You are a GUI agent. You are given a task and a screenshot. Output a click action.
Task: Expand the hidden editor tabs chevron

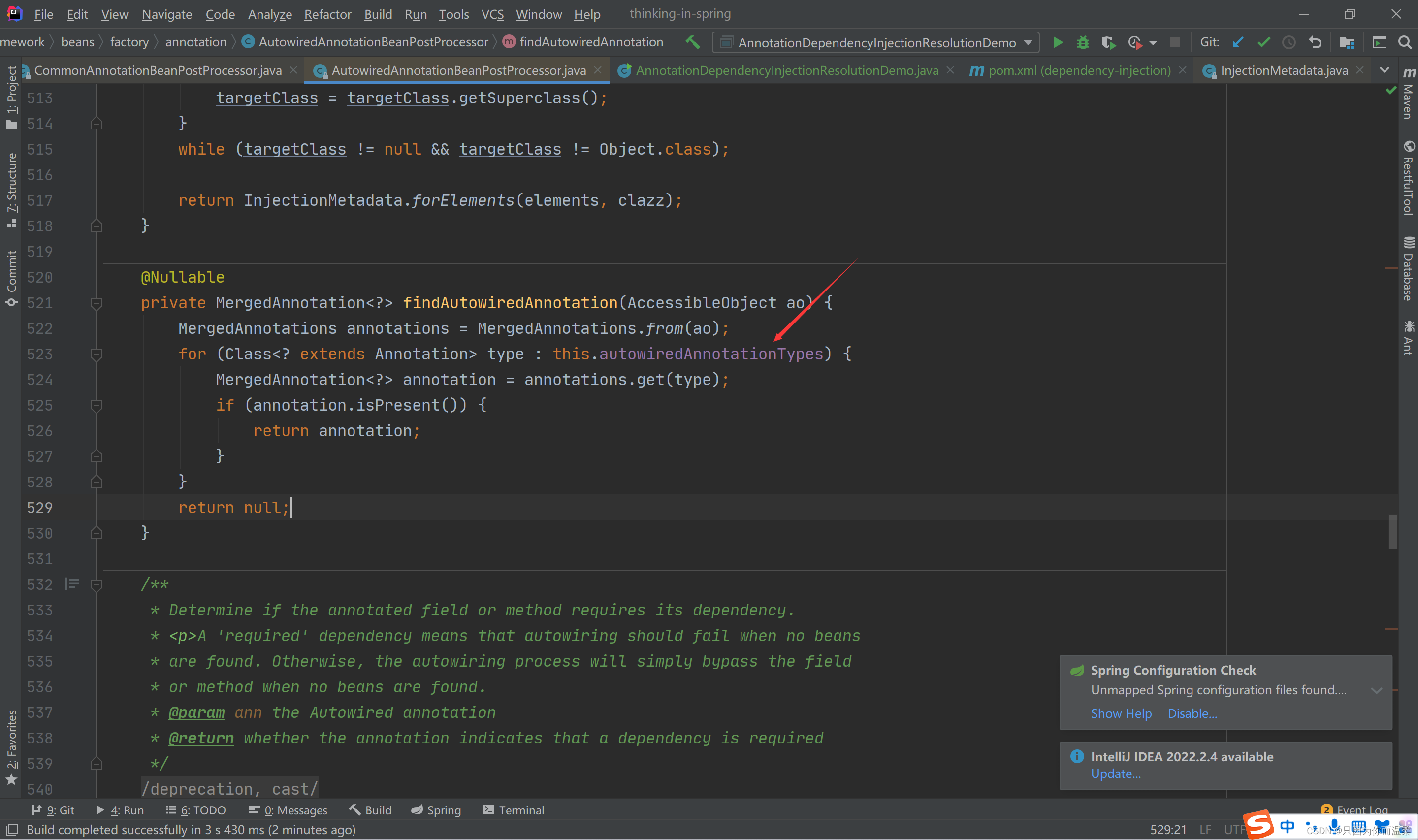(x=1384, y=70)
